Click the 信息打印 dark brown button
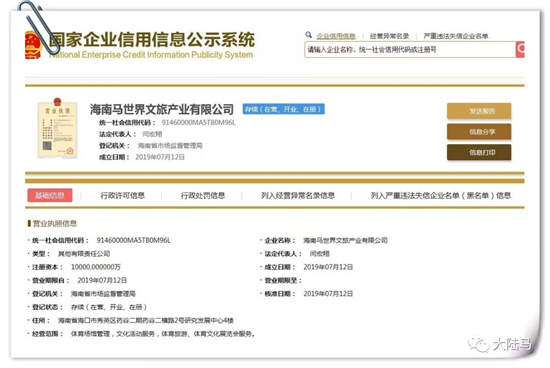This screenshot has height=368, width=550. point(479,153)
